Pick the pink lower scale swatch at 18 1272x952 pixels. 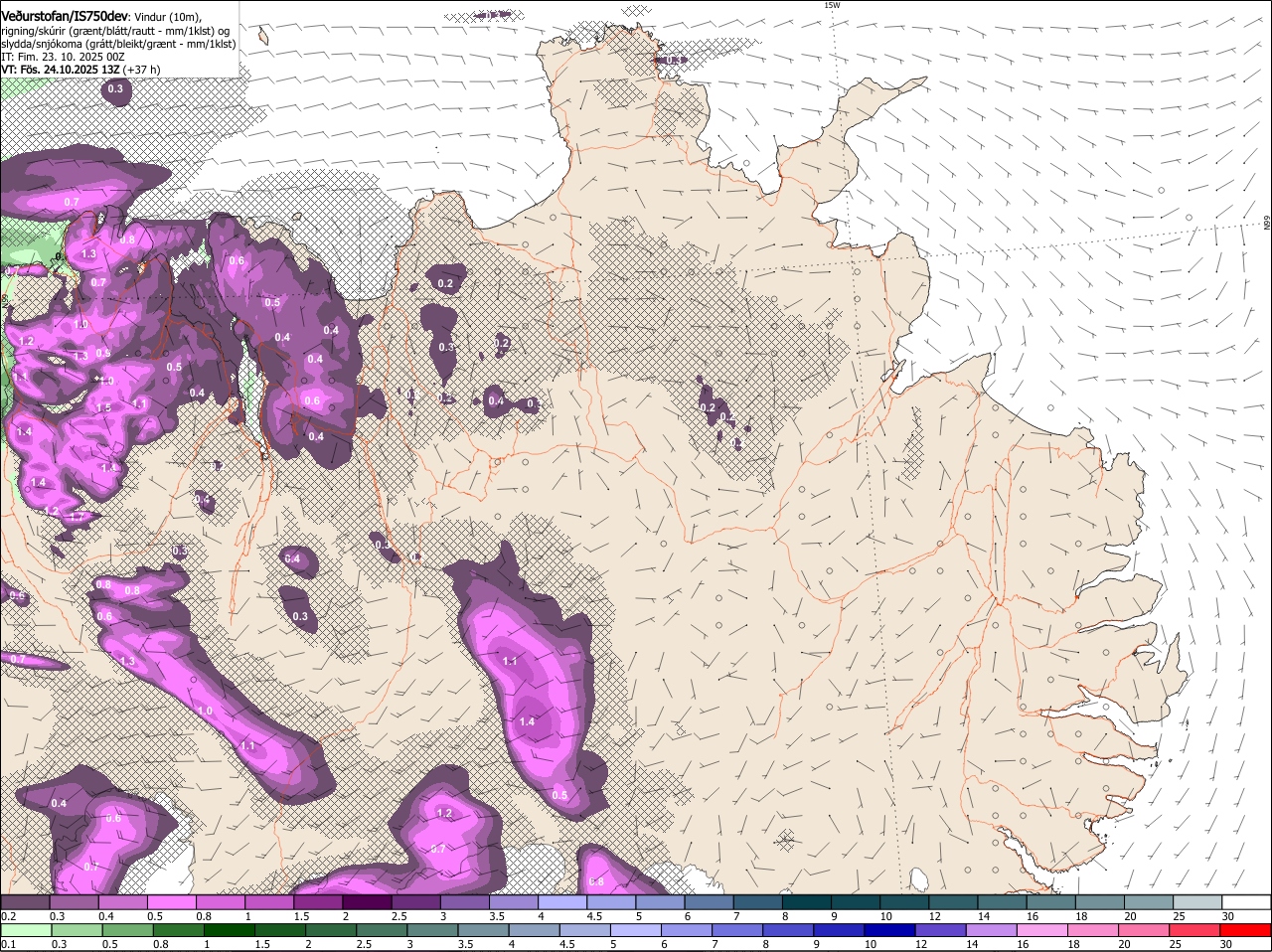[1093, 931]
